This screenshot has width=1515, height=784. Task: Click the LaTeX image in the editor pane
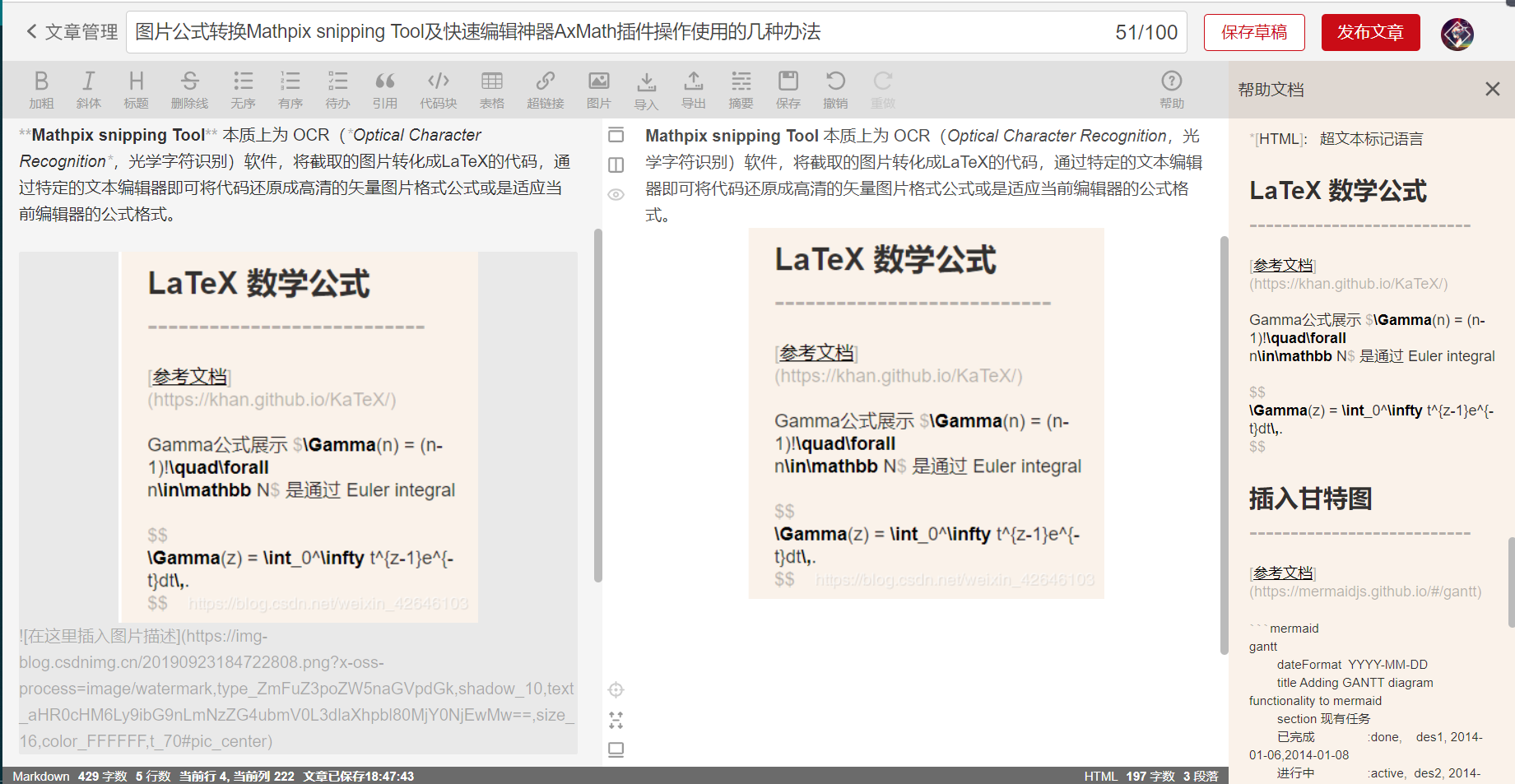(x=299, y=437)
